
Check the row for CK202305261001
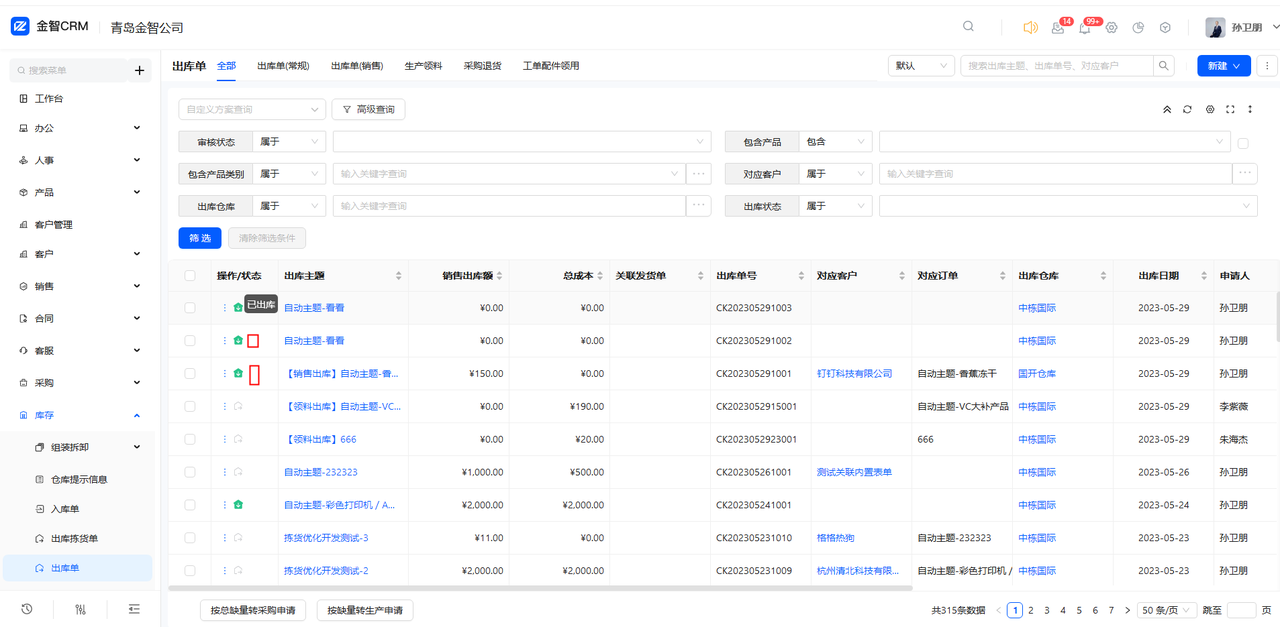(x=190, y=472)
